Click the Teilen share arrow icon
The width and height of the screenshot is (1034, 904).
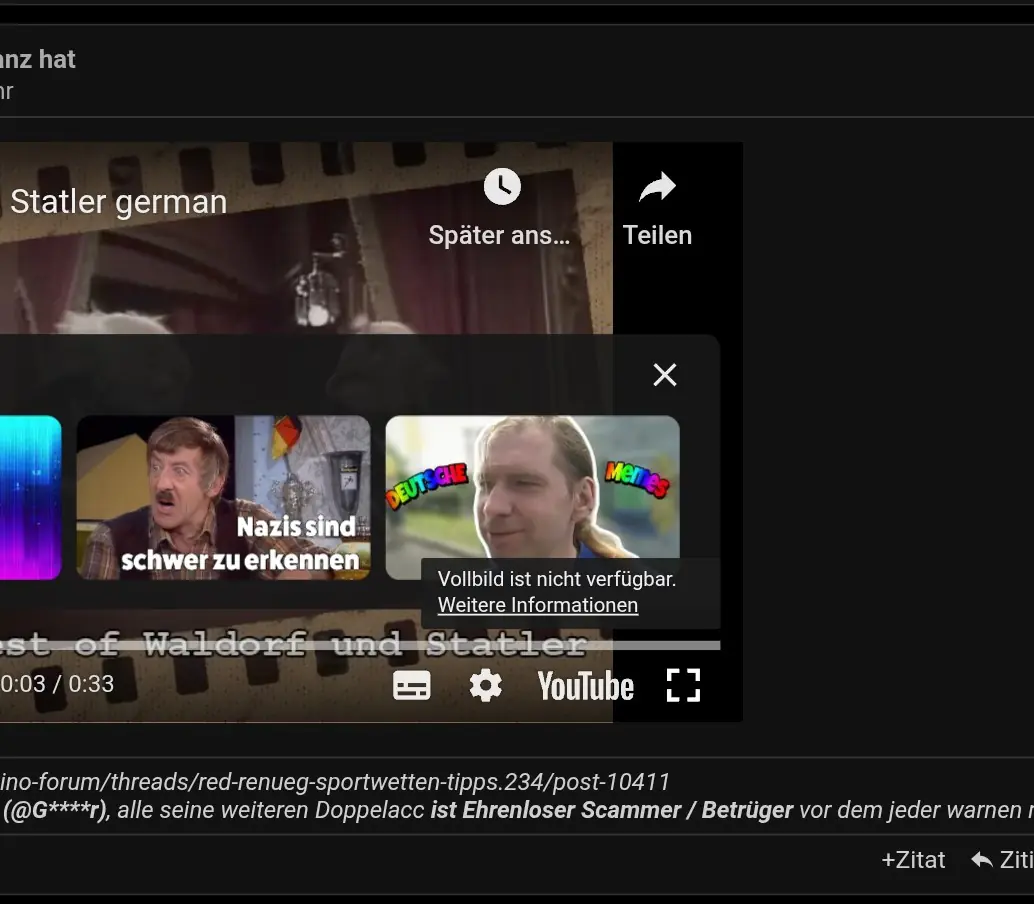click(657, 187)
